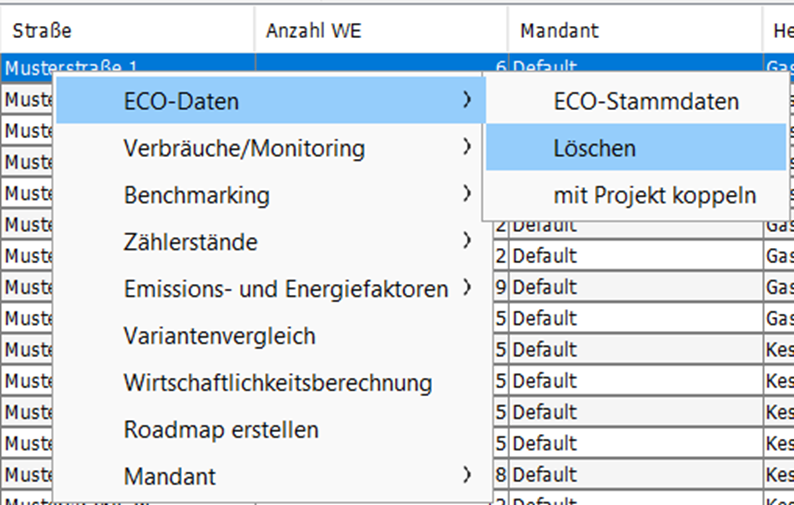Screen dimensions: 794x505
Task: Open the ECO-Daten submenu entry
Action: [181, 101]
